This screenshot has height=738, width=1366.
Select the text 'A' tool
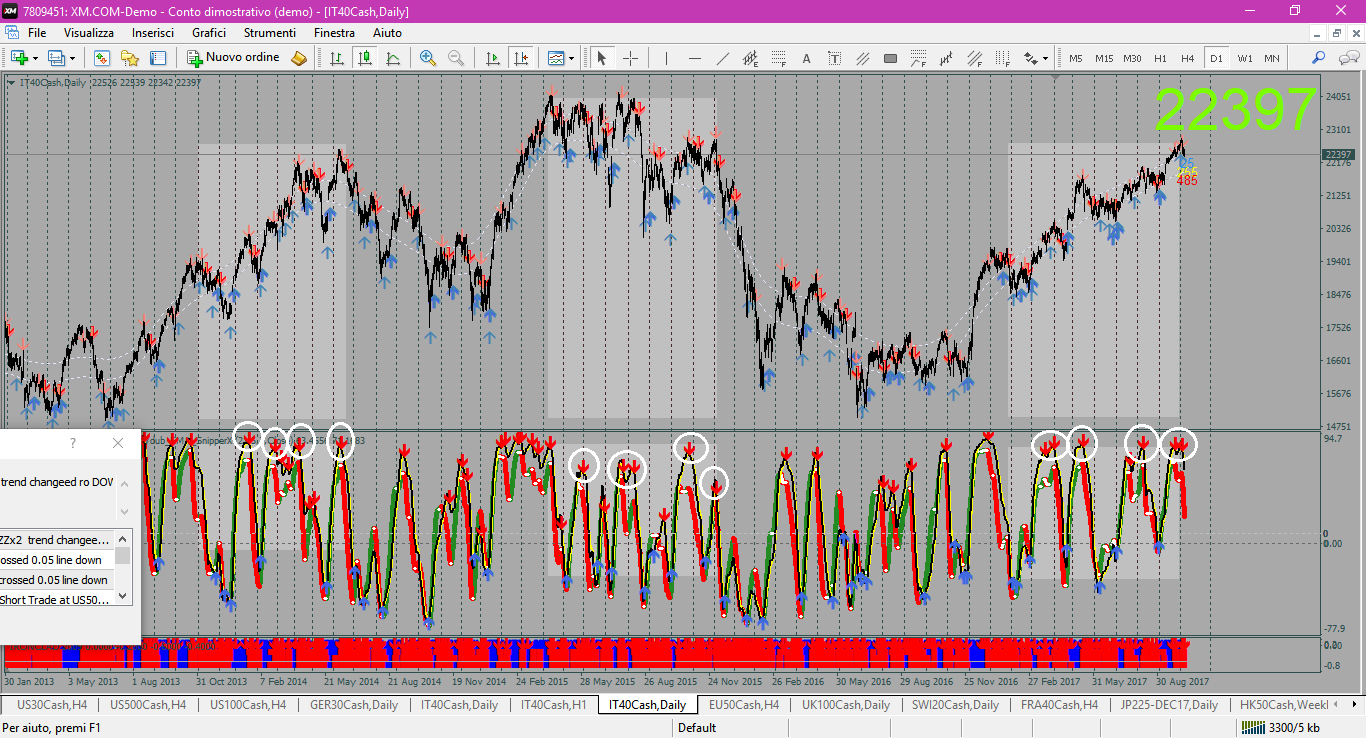click(806, 58)
